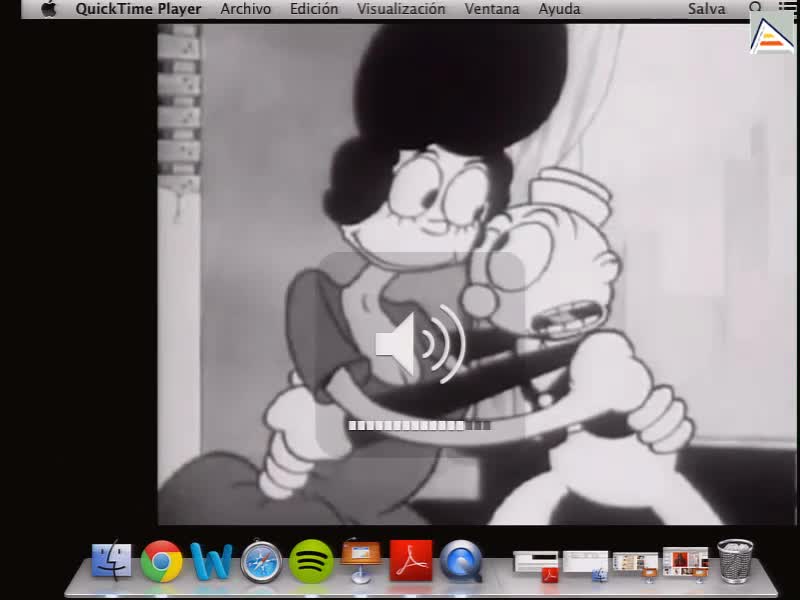Open the Edición menu
Screen dimensions: 800x600
click(314, 9)
